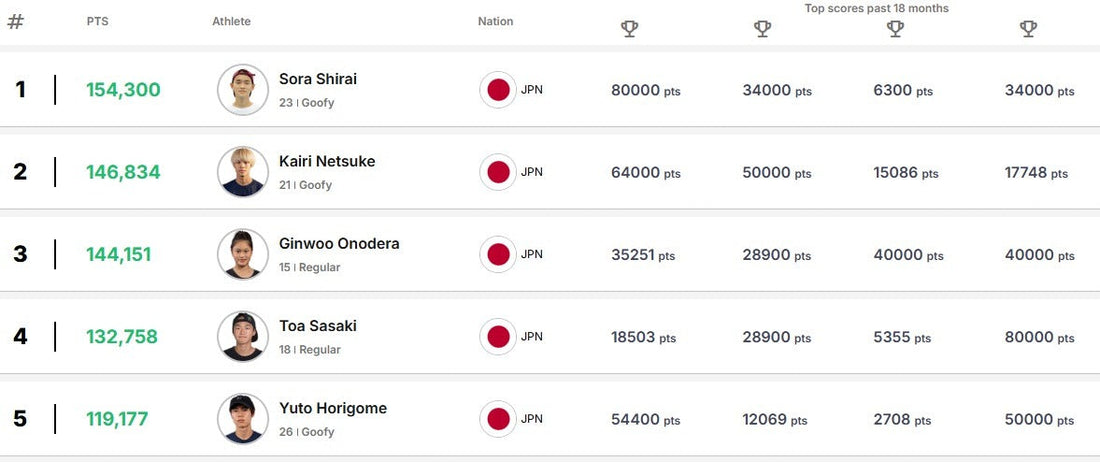Click the Athlete column header

pos(232,21)
